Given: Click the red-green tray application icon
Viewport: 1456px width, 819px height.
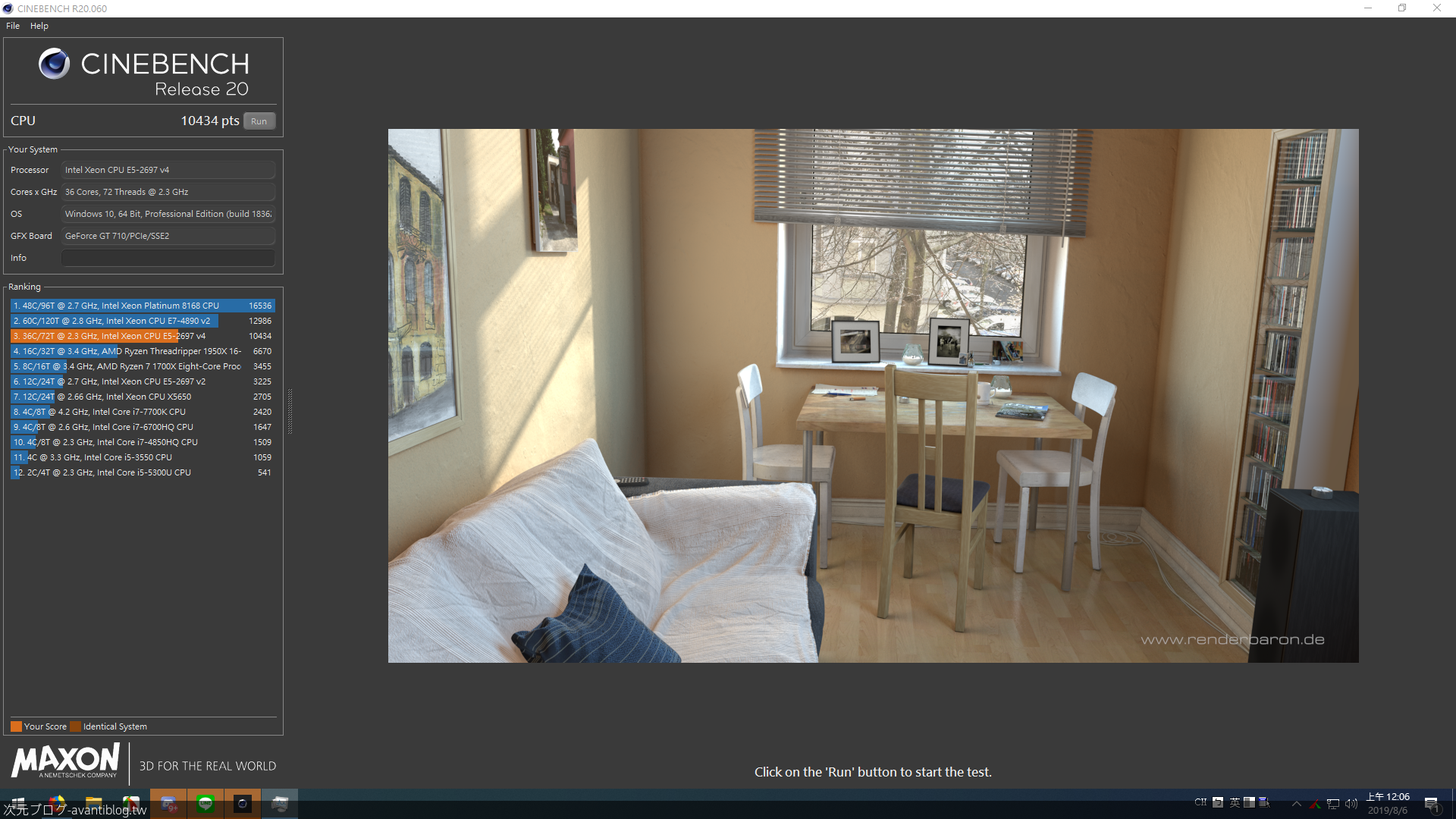Looking at the screenshot, I should [x=1316, y=804].
